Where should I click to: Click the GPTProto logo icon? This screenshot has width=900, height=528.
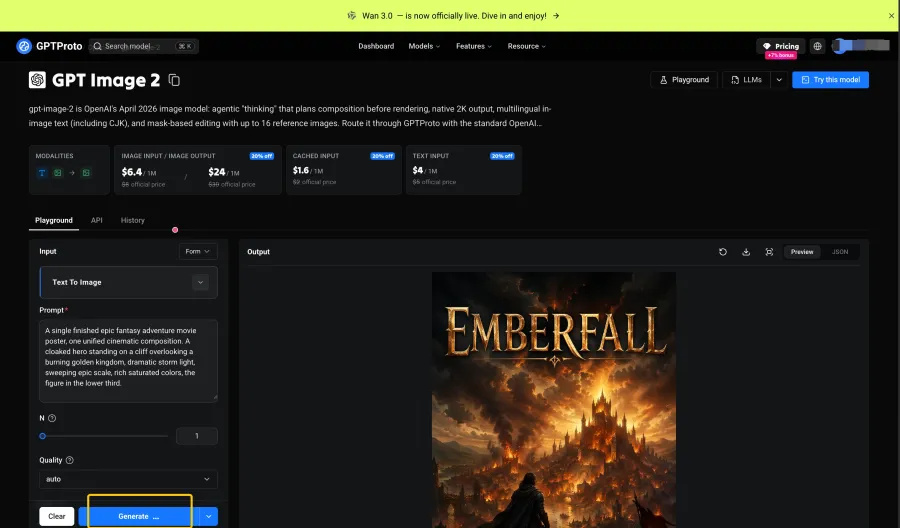tap(24, 46)
